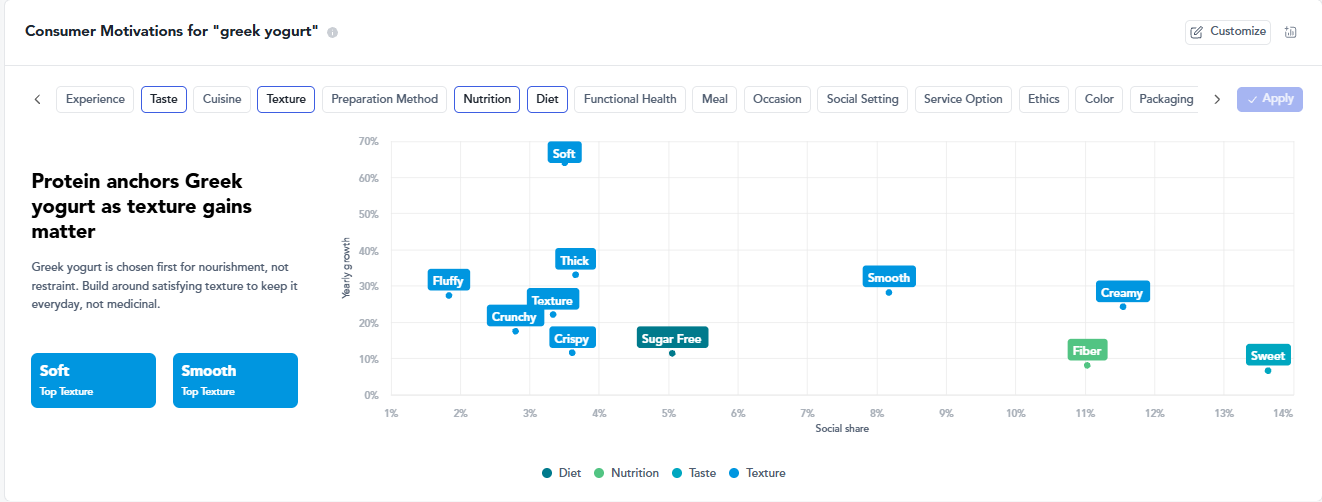Click the "Yearly growth" axis title
This screenshot has height=502, width=1322.
(x=346, y=268)
